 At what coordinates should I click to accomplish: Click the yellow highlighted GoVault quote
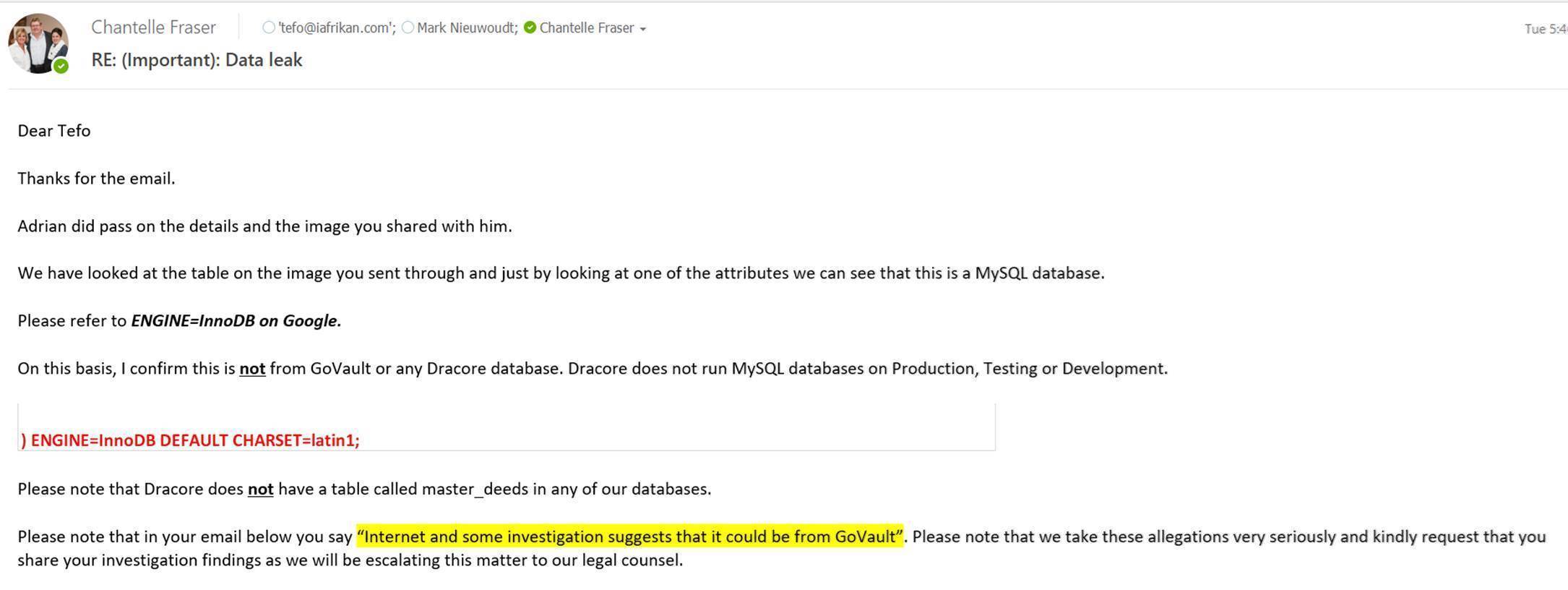(630, 536)
